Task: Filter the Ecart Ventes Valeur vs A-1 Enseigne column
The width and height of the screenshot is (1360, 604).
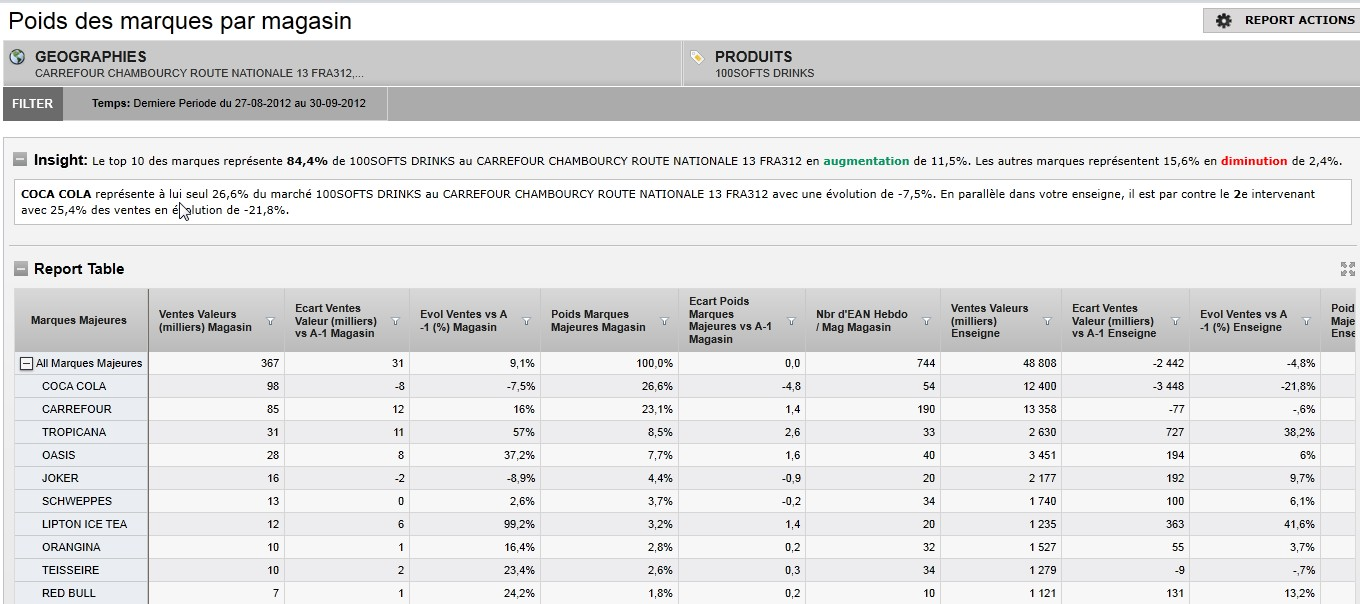Action: point(1174,321)
